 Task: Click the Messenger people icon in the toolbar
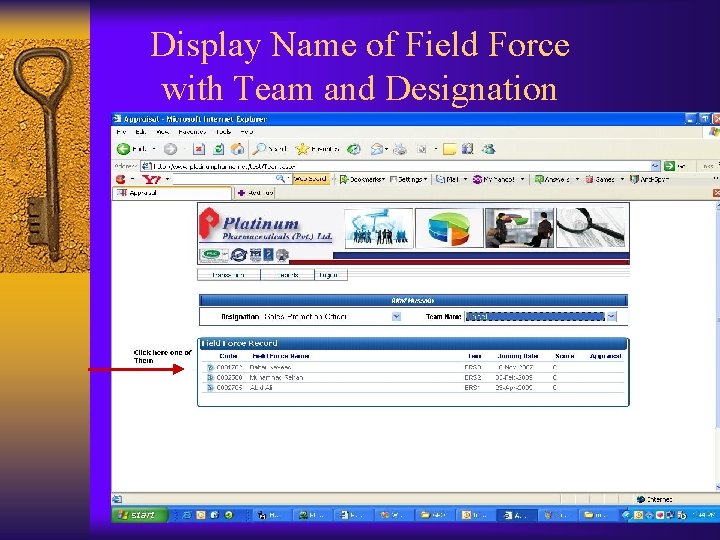coord(488,149)
